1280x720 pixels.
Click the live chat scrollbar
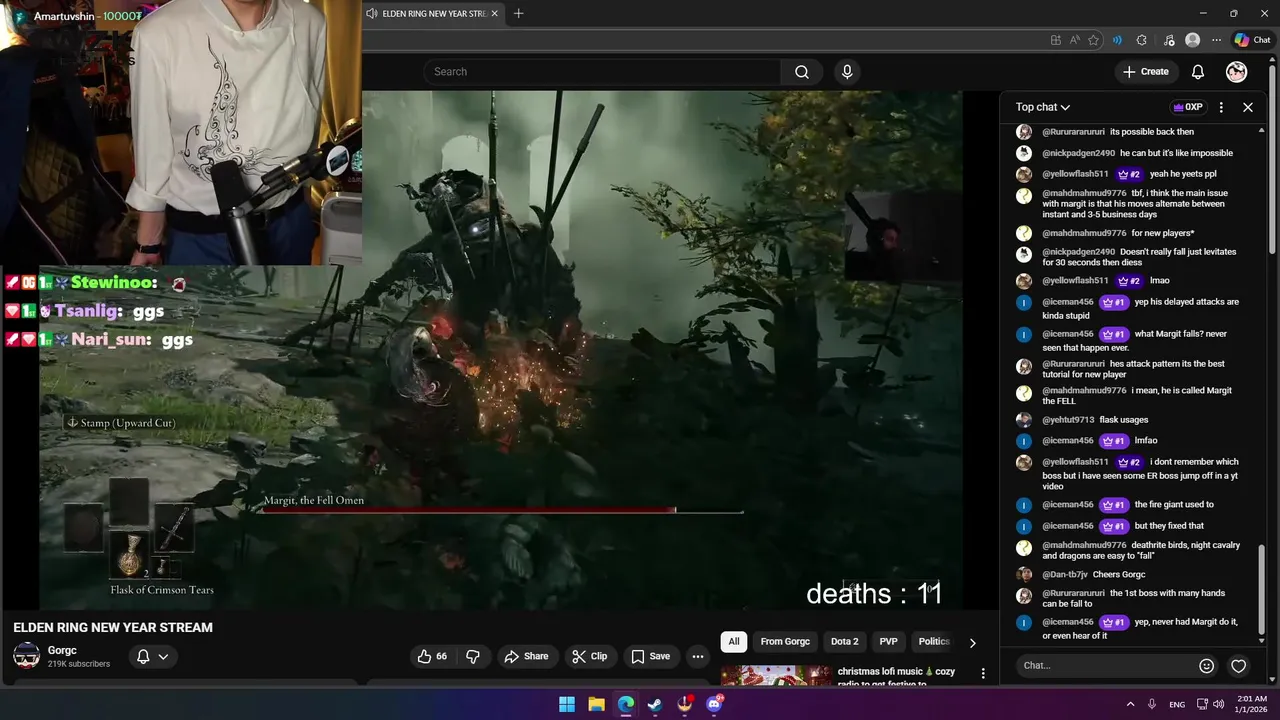pyautogui.click(x=1262, y=592)
